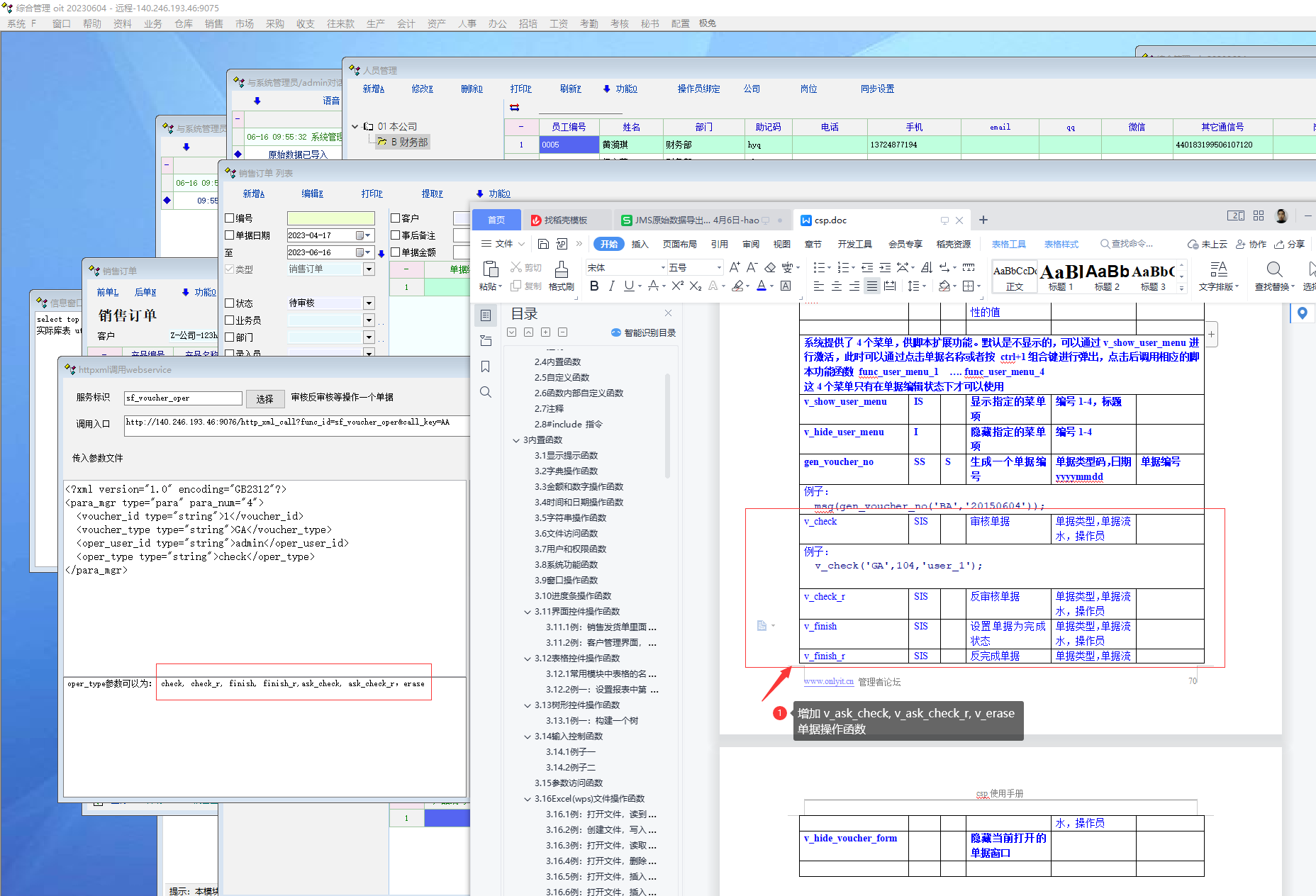The height and width of the screenshot is (896, 1316).
Task: Enable the 状态 filter checkbox
Action: pyautogui.click(x=230, y=303)
